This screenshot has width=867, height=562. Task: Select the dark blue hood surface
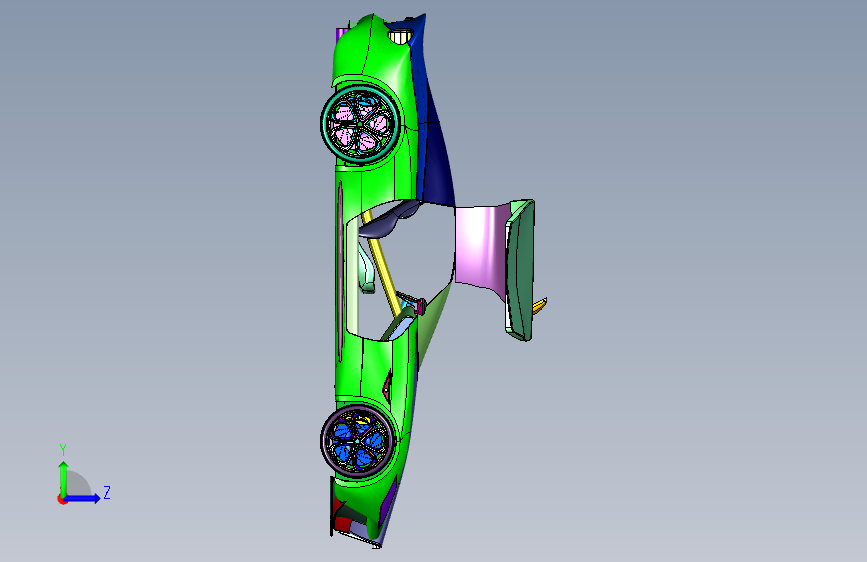coord(436,160)
